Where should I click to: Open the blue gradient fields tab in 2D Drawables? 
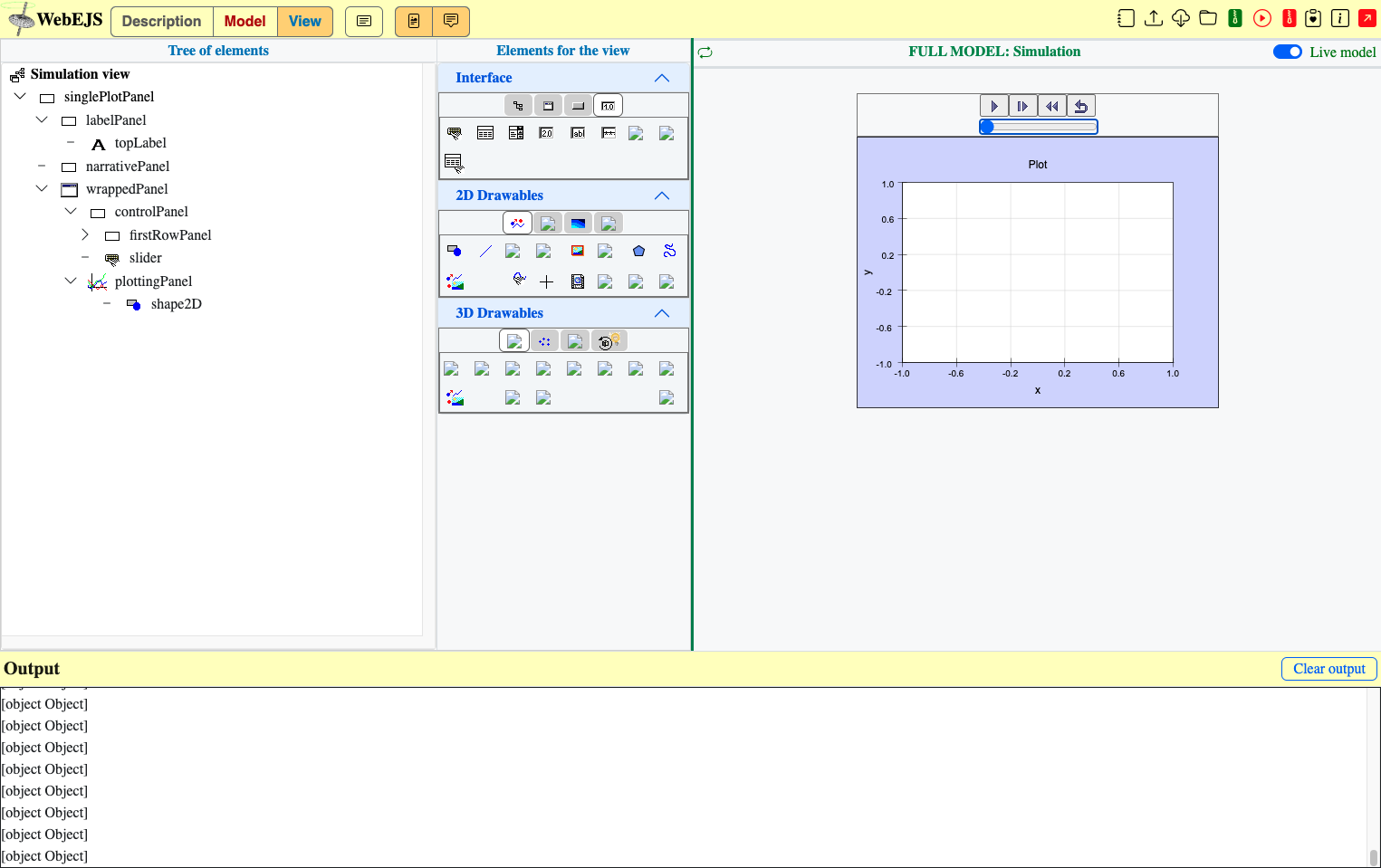pyautogui.click(x=578, y=223)
